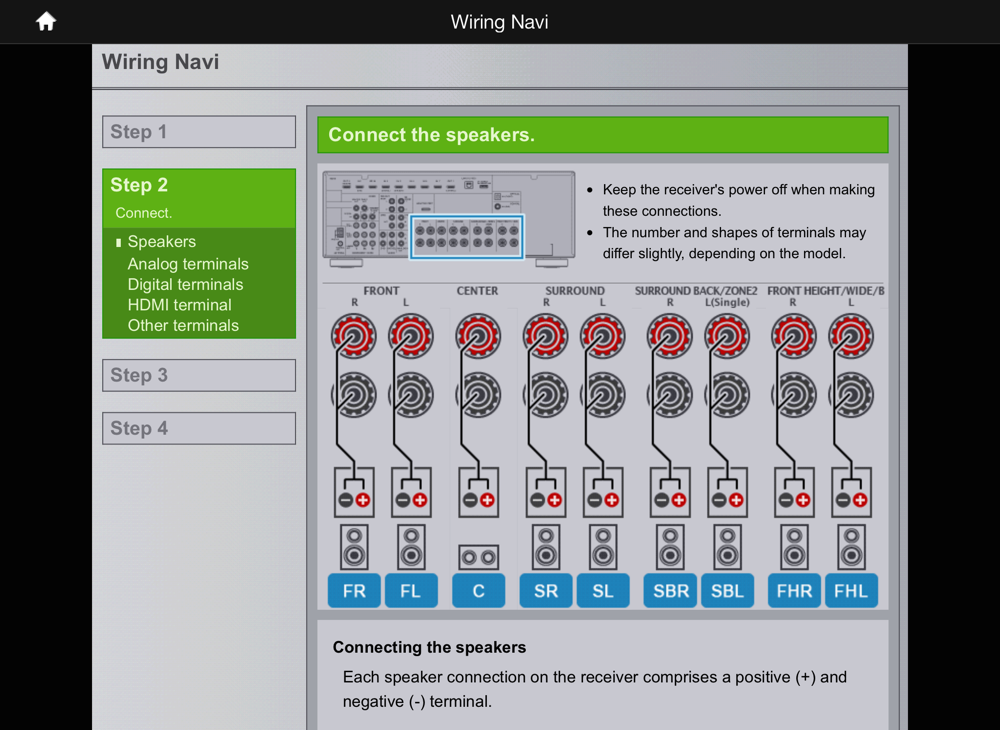
Task: Click the Surround L red positive terminal
Action: 603,335
